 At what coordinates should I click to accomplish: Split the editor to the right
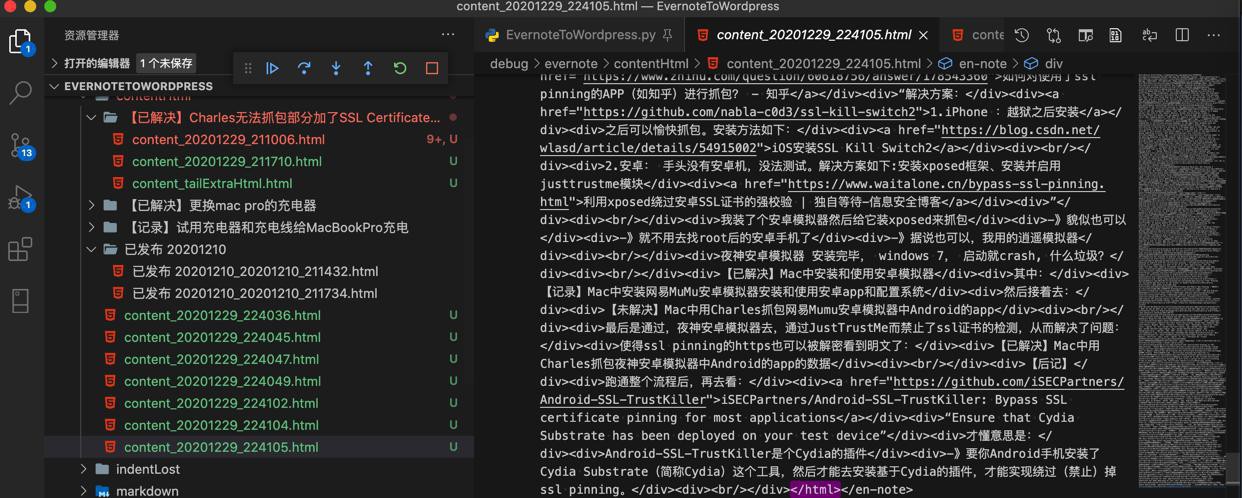coord(1182,35)
